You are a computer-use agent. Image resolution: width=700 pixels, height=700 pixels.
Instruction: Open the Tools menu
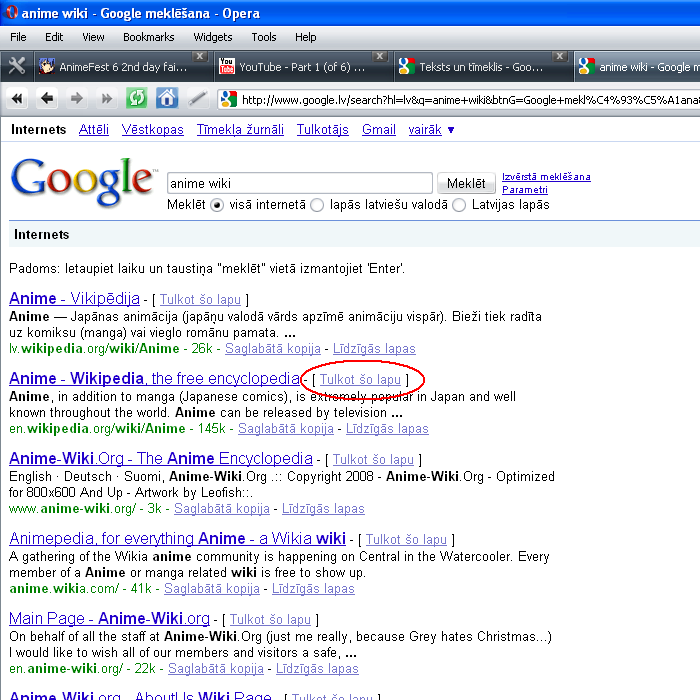click(264, 37)
